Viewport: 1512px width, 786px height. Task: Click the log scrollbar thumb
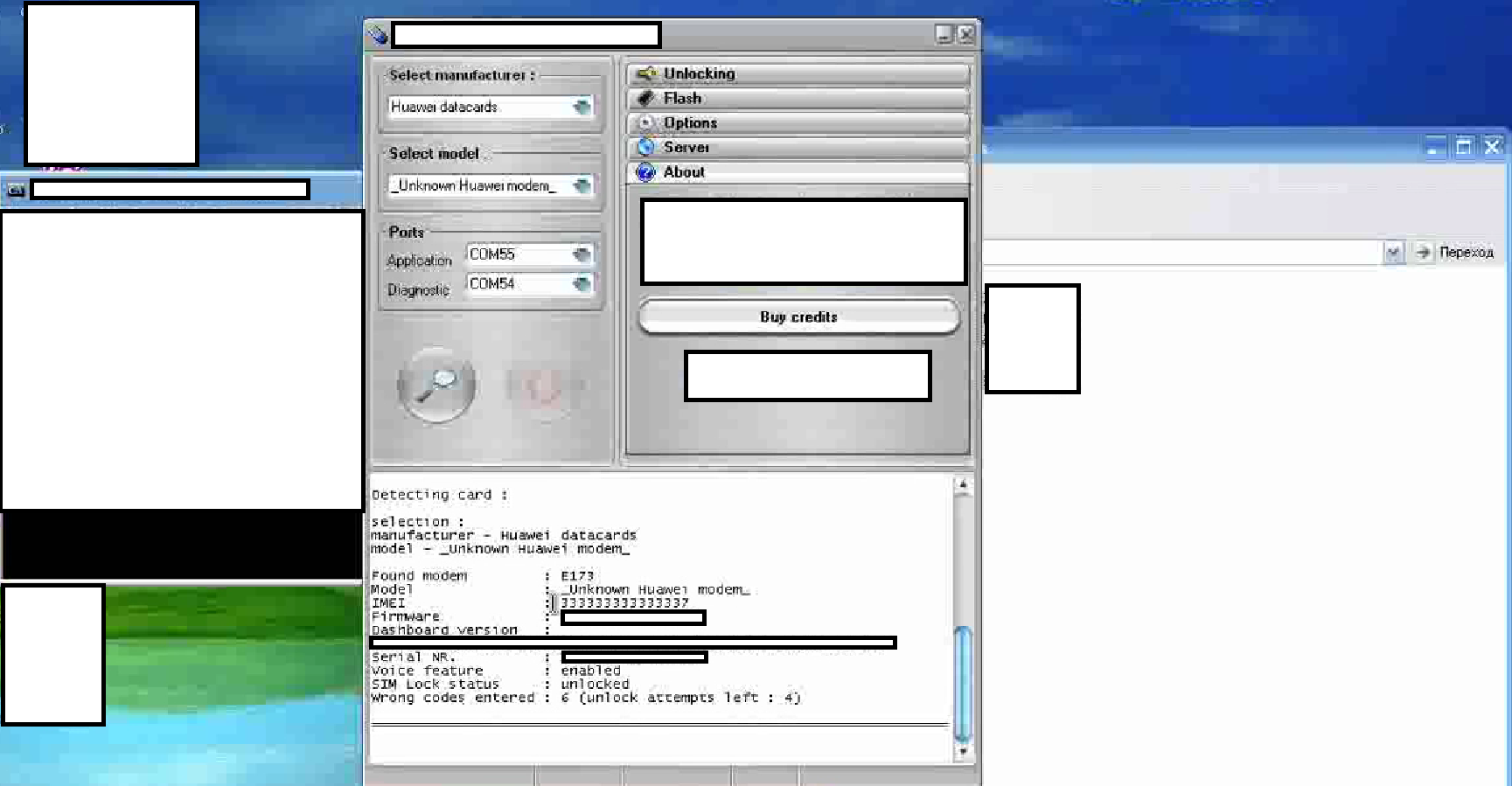pyautogui.click(x=962, y=684)
